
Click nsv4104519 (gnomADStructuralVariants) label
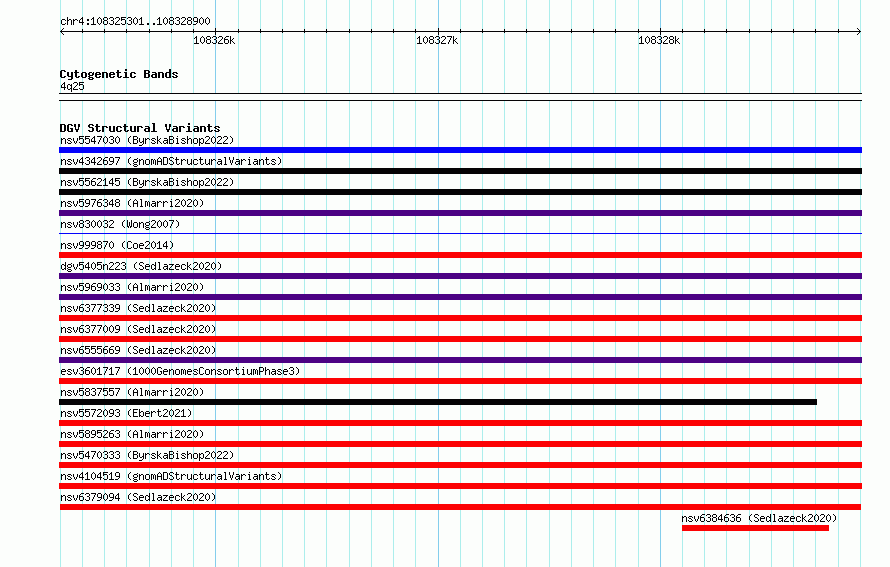(171, 476)
